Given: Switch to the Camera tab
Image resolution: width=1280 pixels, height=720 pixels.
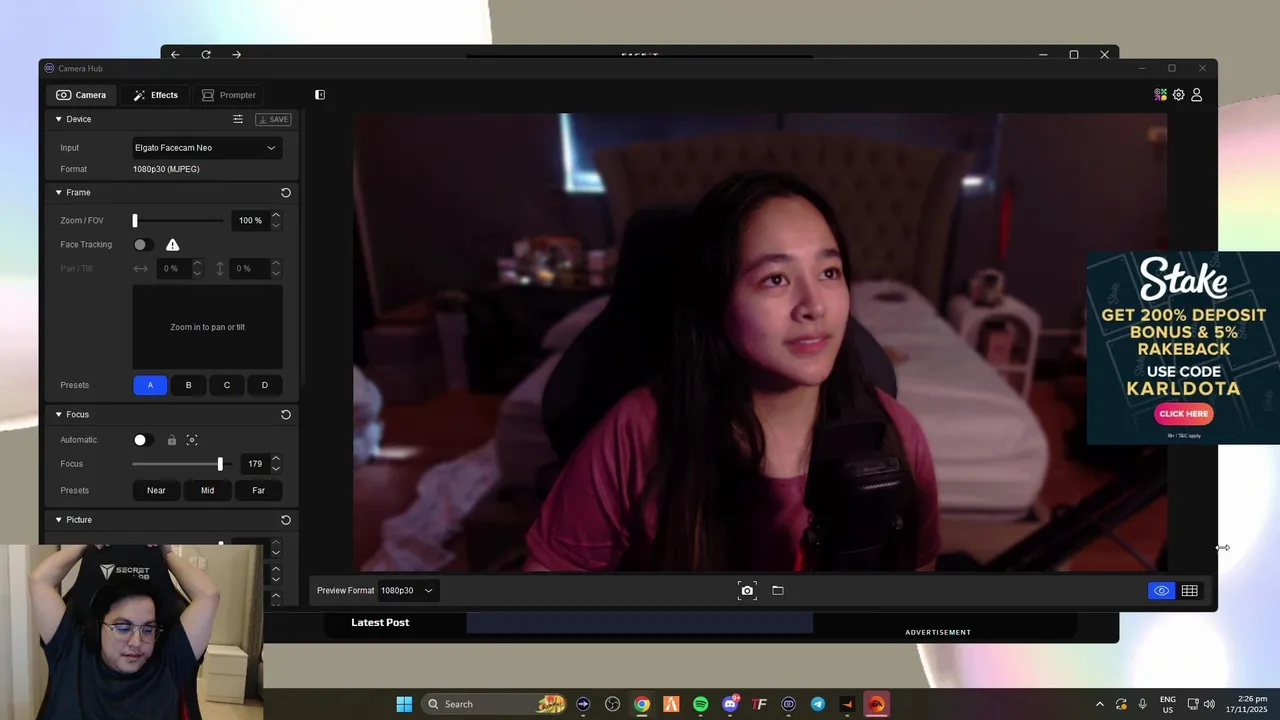Looking at the screenshot, I should point(81,95).
